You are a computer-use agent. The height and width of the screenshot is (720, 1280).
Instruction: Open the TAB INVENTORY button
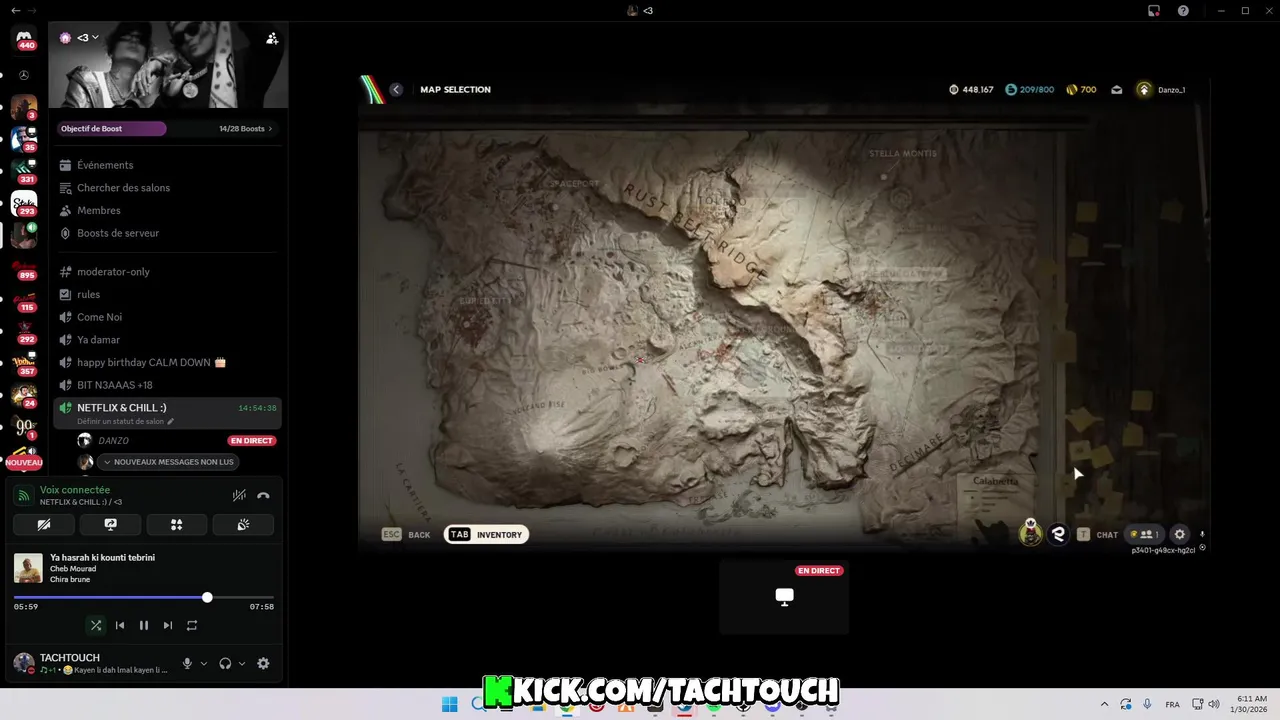click(486, 535)
